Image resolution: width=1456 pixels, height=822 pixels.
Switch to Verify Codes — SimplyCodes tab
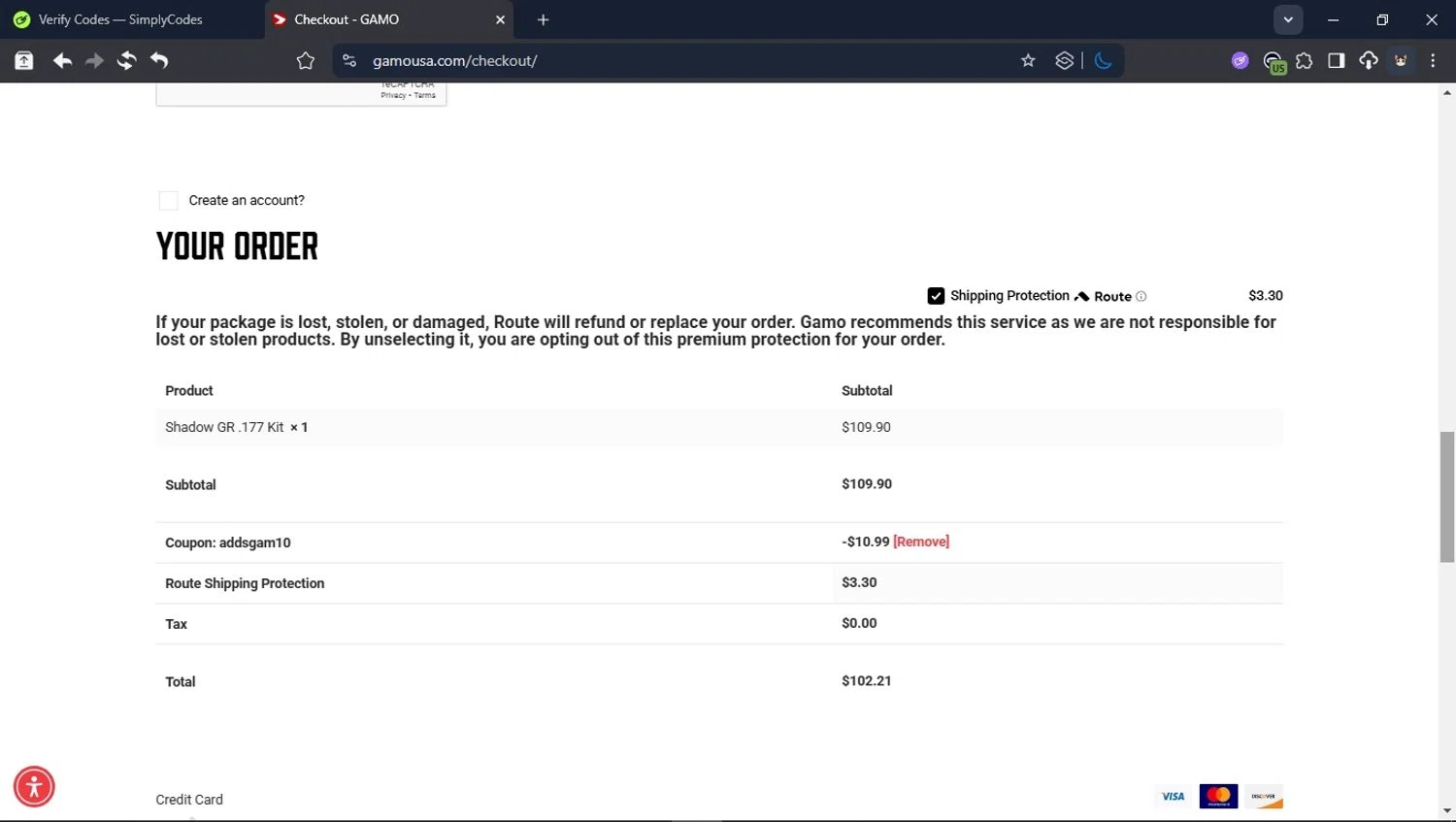coord(121,19)
